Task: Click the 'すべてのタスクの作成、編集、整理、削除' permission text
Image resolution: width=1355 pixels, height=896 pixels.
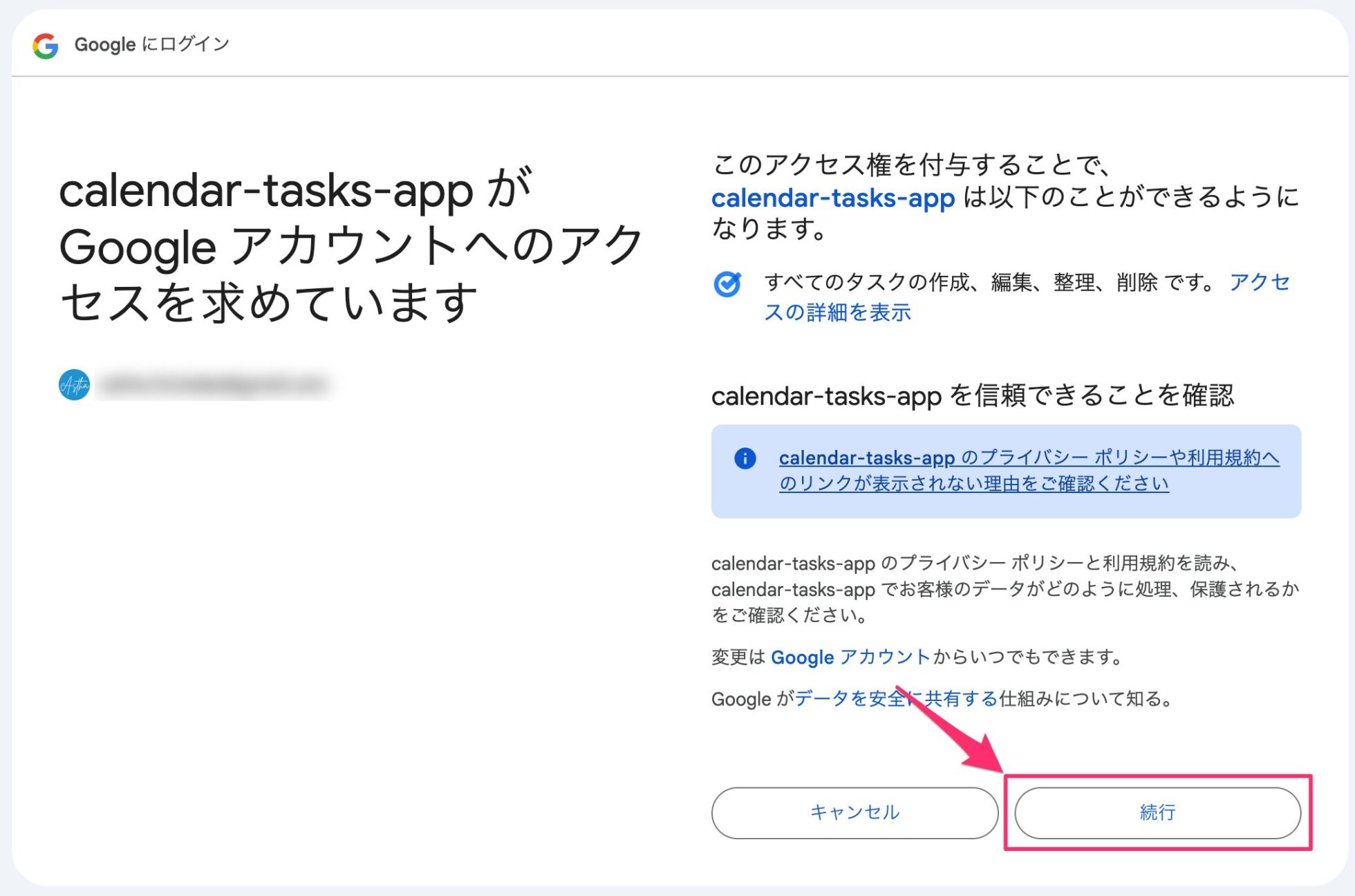Action: click(960, 282)
